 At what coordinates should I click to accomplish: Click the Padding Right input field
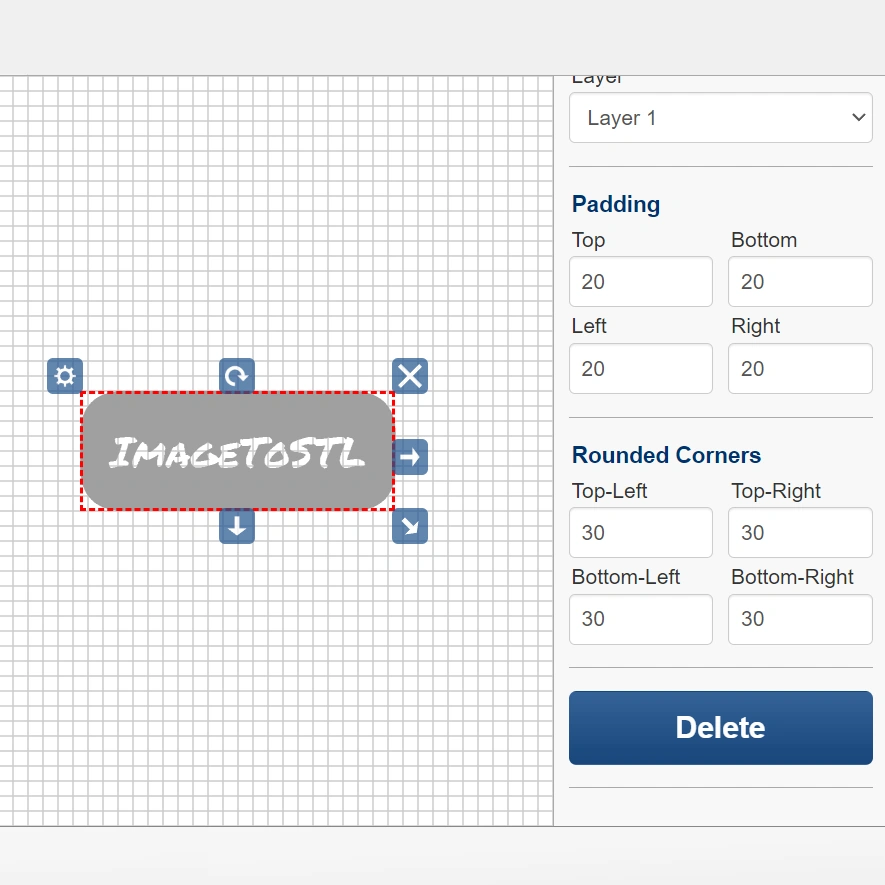point(799,369)
